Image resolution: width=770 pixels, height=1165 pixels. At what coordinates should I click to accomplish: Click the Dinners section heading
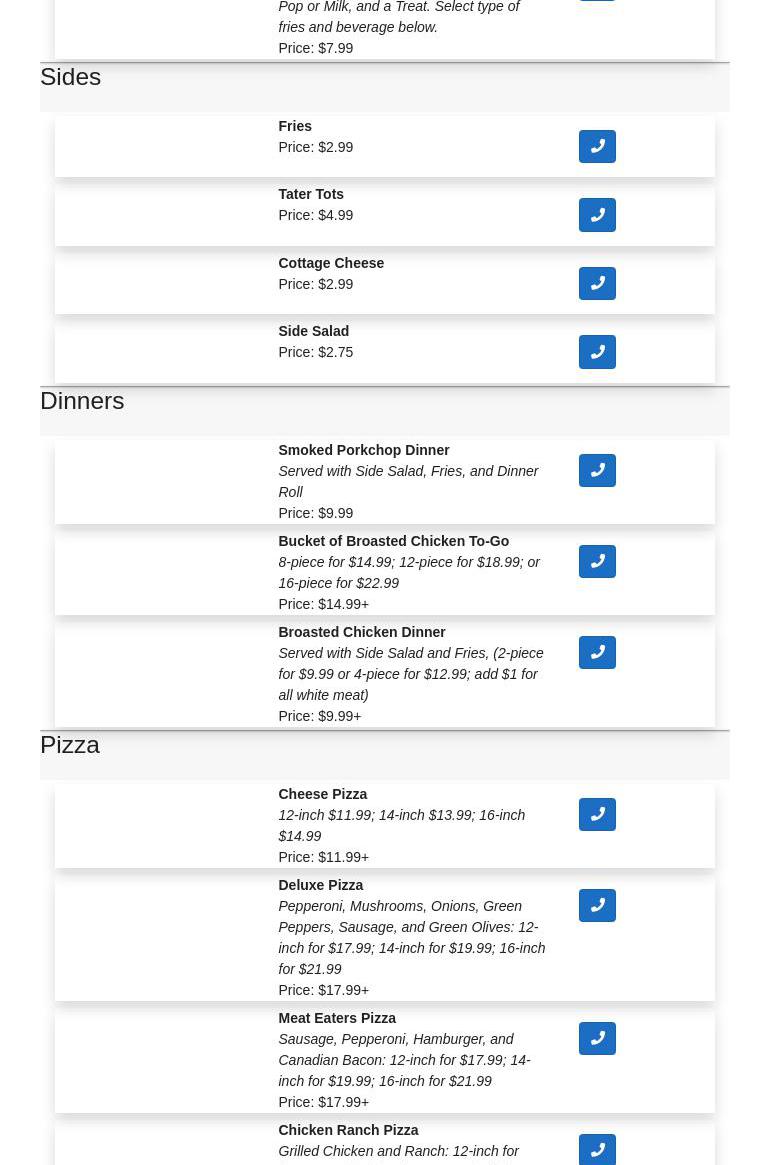pos(82,401)
